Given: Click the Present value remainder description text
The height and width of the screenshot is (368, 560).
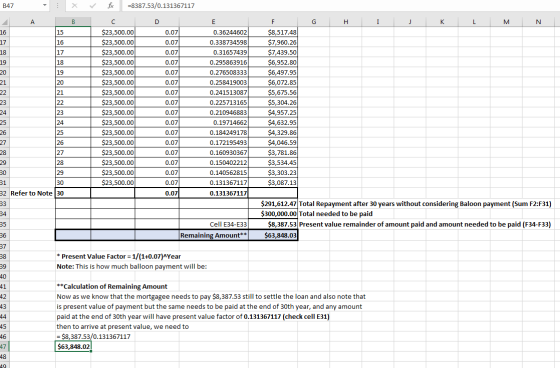Looking at the screenshot, I should click(x=425, y=224).
